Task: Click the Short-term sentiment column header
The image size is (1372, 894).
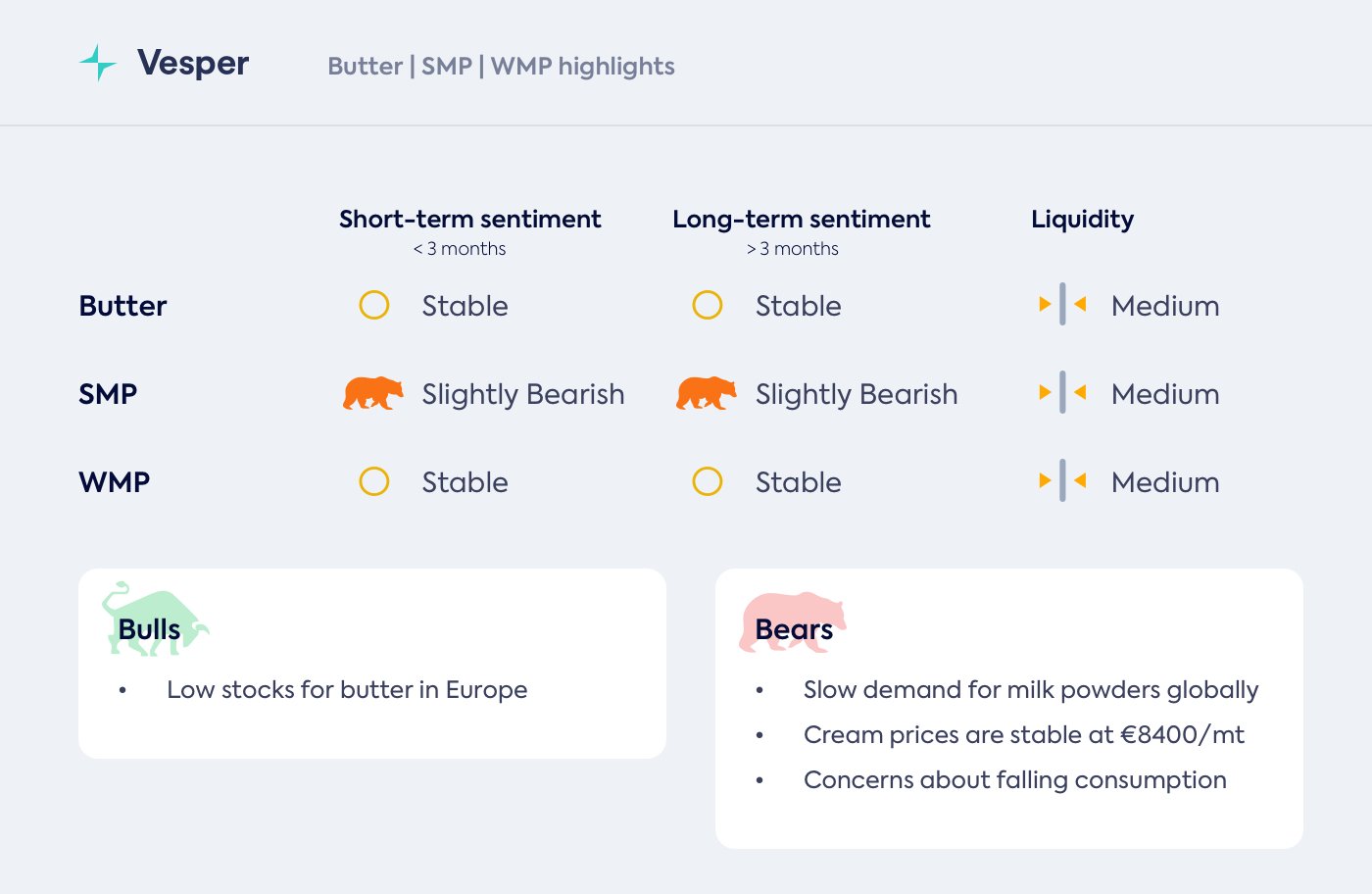Action: coord(469,220)
